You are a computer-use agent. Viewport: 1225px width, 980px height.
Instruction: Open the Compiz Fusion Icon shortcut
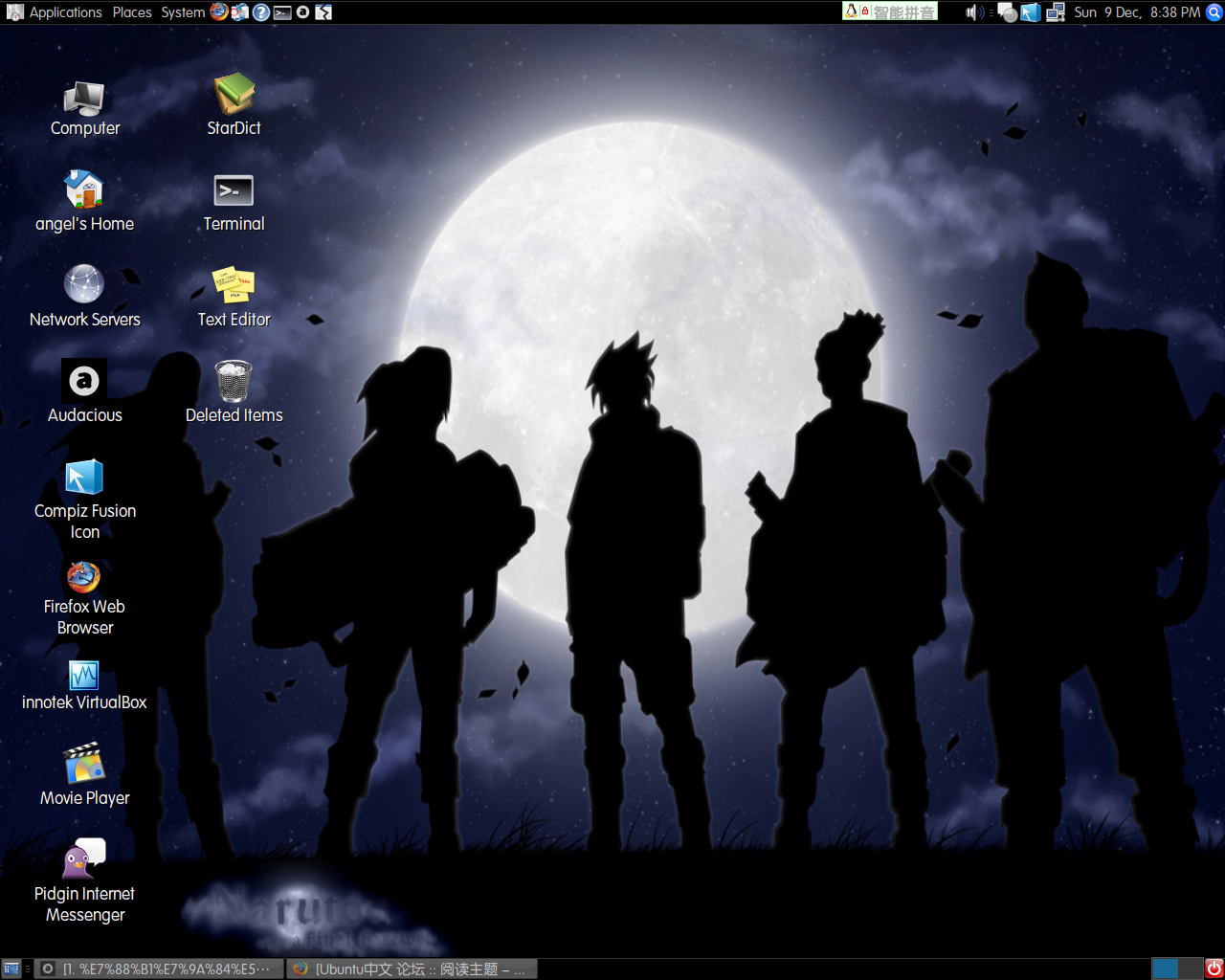click(x=84, y=500)
